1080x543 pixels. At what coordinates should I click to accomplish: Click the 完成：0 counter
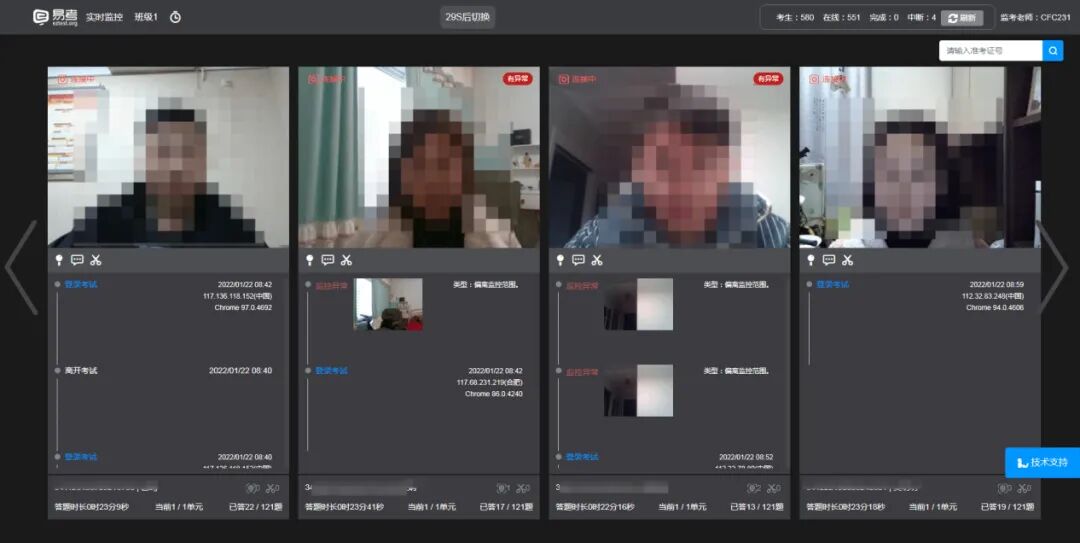tap(884, 18)
